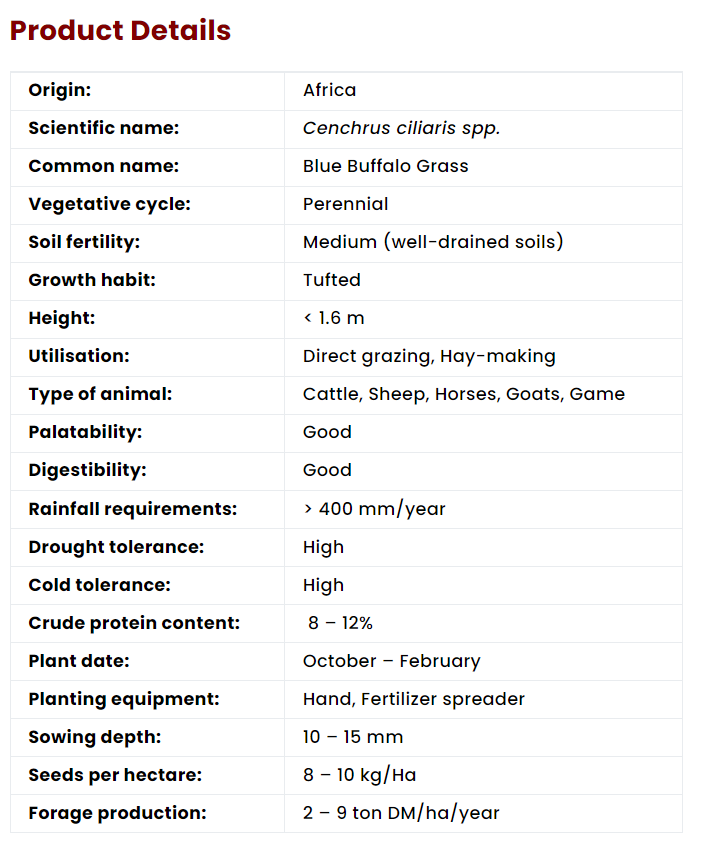Select the Africa value cell
The height and width of the screenshot is (842, 701).
click(329, 90)
